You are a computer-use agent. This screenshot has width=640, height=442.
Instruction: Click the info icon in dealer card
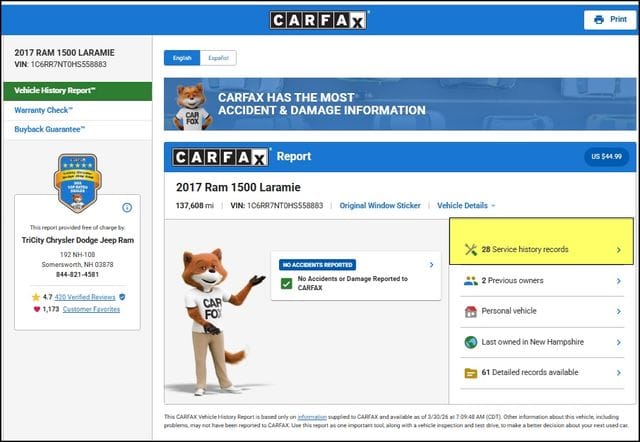tap(127, 207)
